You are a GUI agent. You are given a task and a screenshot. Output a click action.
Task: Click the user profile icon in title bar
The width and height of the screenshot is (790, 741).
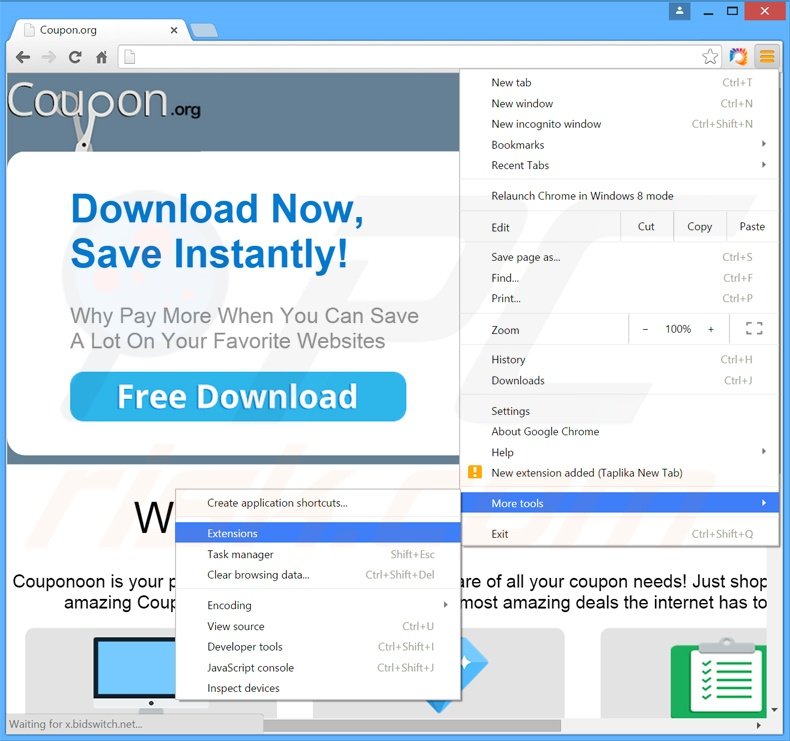[x=679, y=11]
